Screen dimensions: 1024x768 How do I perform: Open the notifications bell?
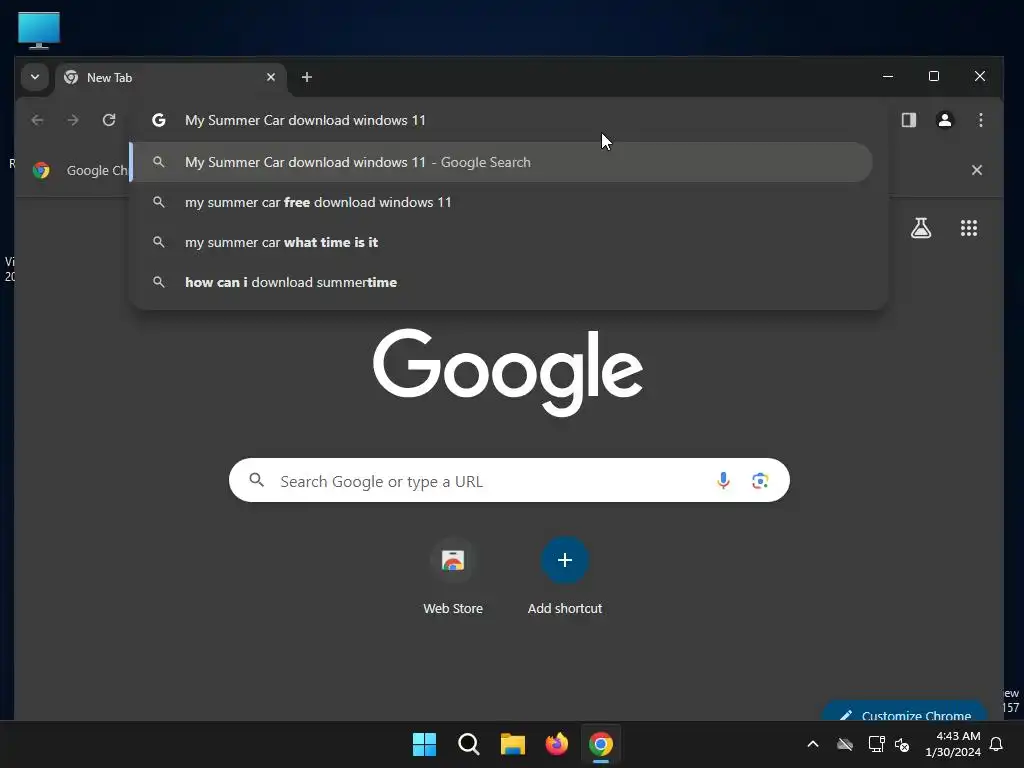pyautogui.click(x=997, y=744)
